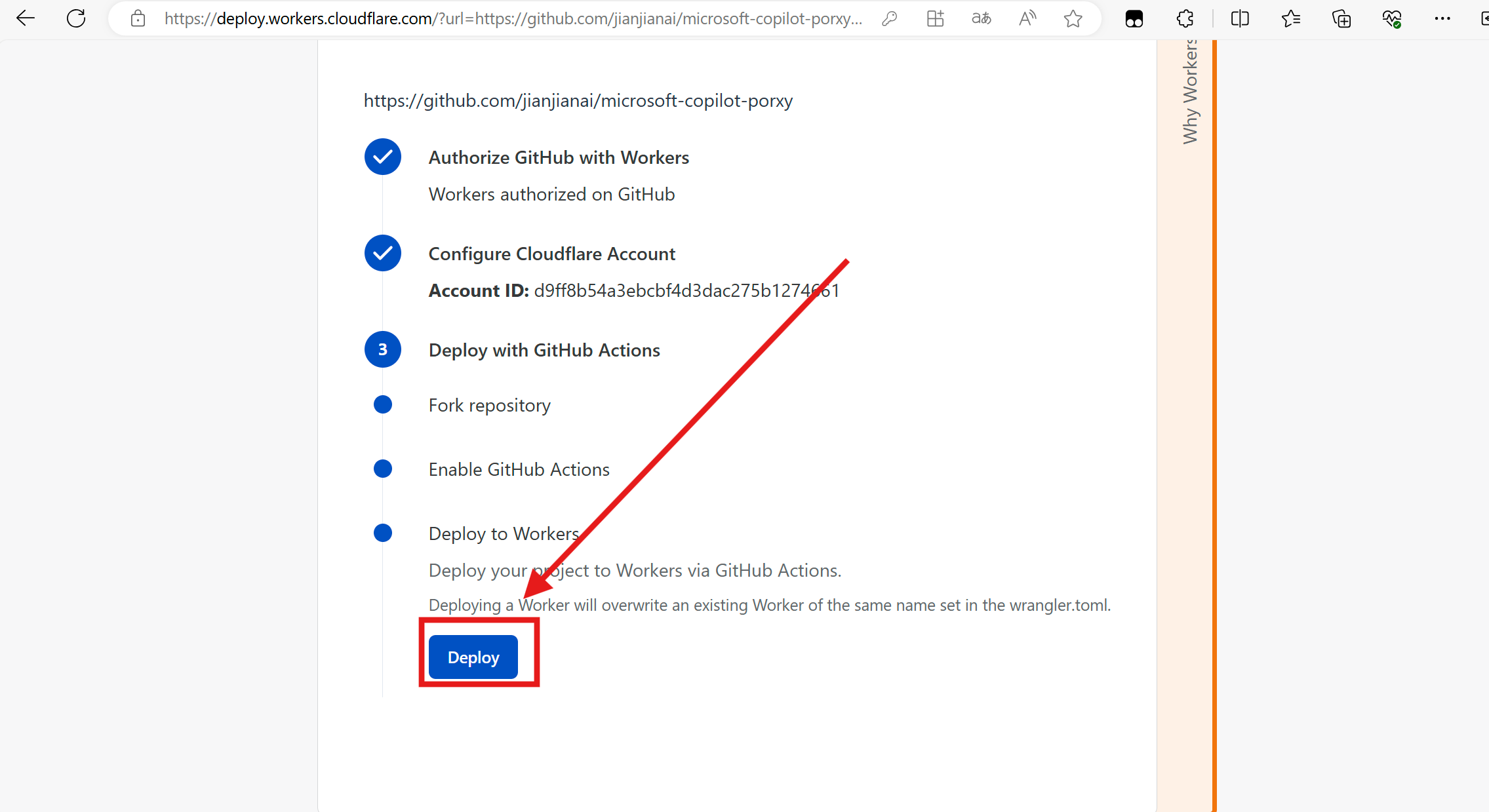This screenshot has width=1489, height=812.
Task: Click the password key icon
Action: 889,18
